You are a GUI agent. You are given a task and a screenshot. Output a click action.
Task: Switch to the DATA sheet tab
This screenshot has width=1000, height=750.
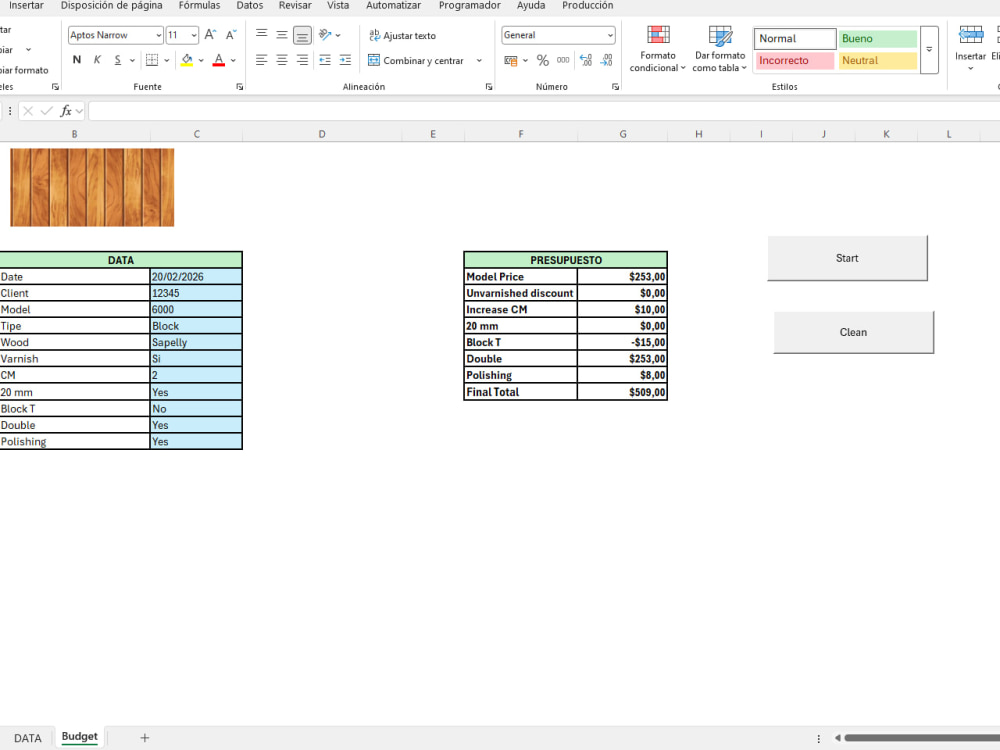coord(27,738)
